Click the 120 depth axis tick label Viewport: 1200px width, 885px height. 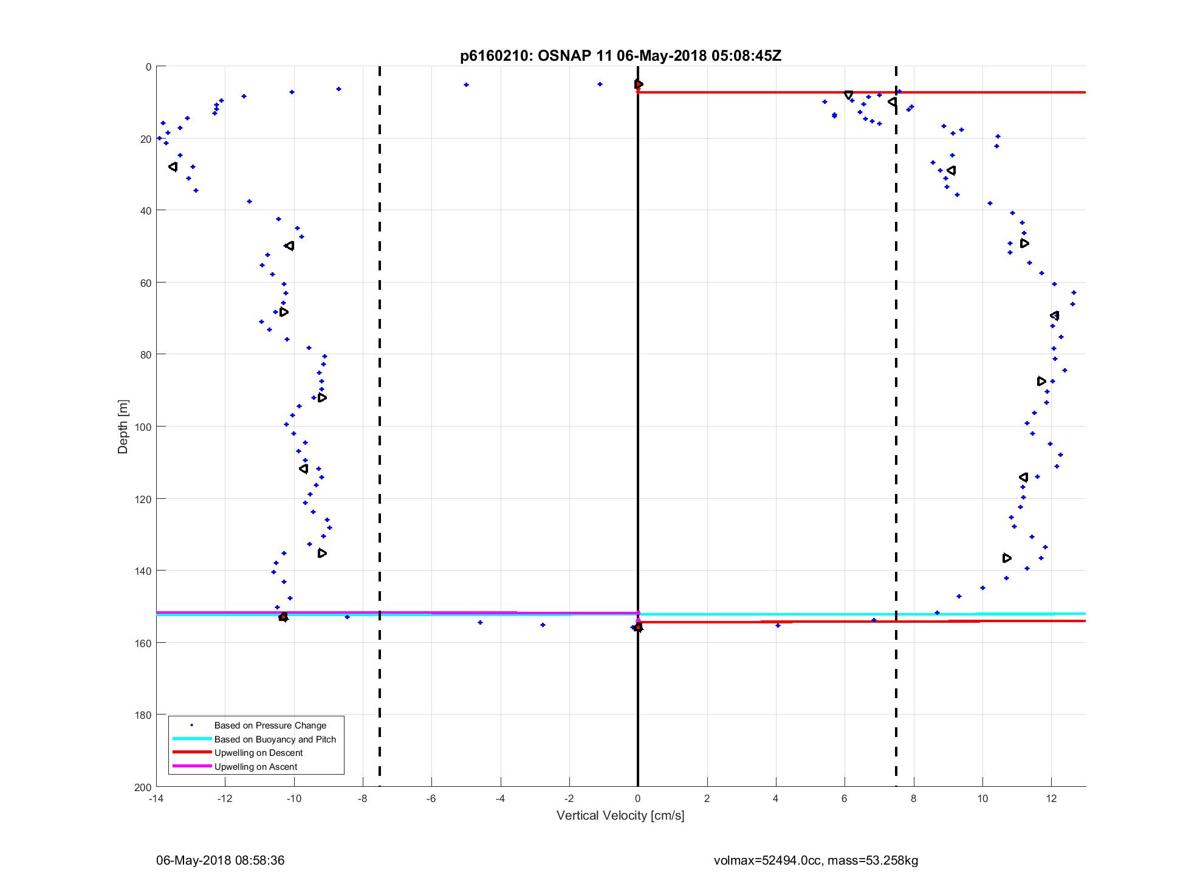point(141,499)
